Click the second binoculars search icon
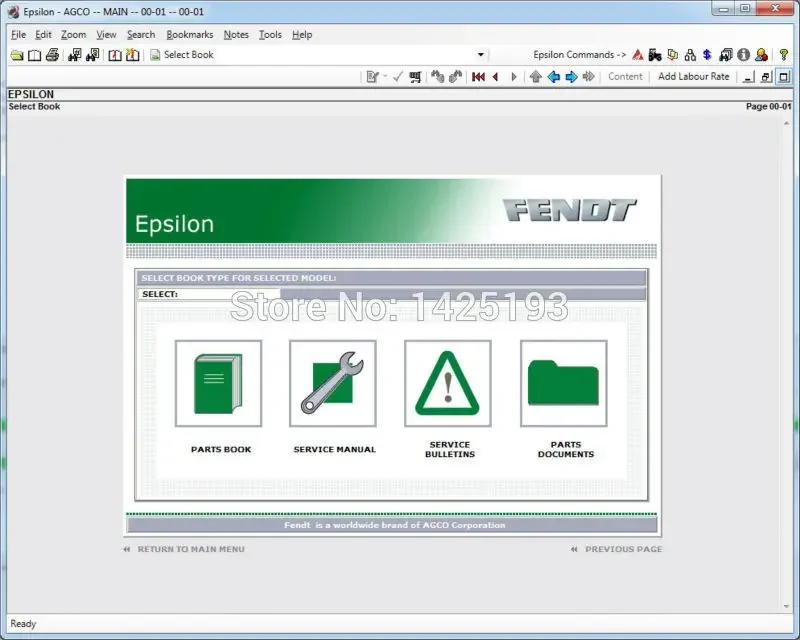 coord(93,55)
